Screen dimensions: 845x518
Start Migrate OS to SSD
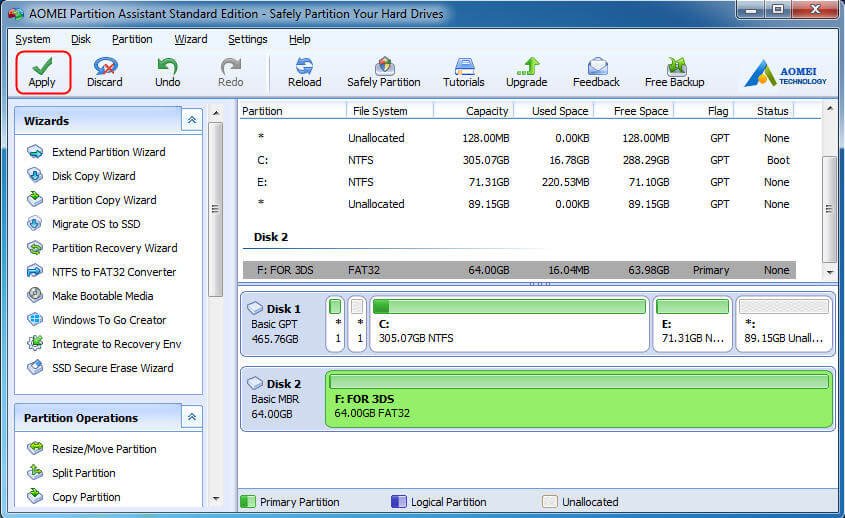84,224
